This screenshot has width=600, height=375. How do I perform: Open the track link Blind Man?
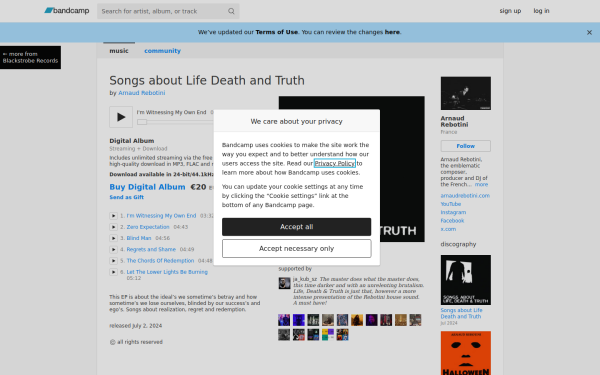point(139,238)
